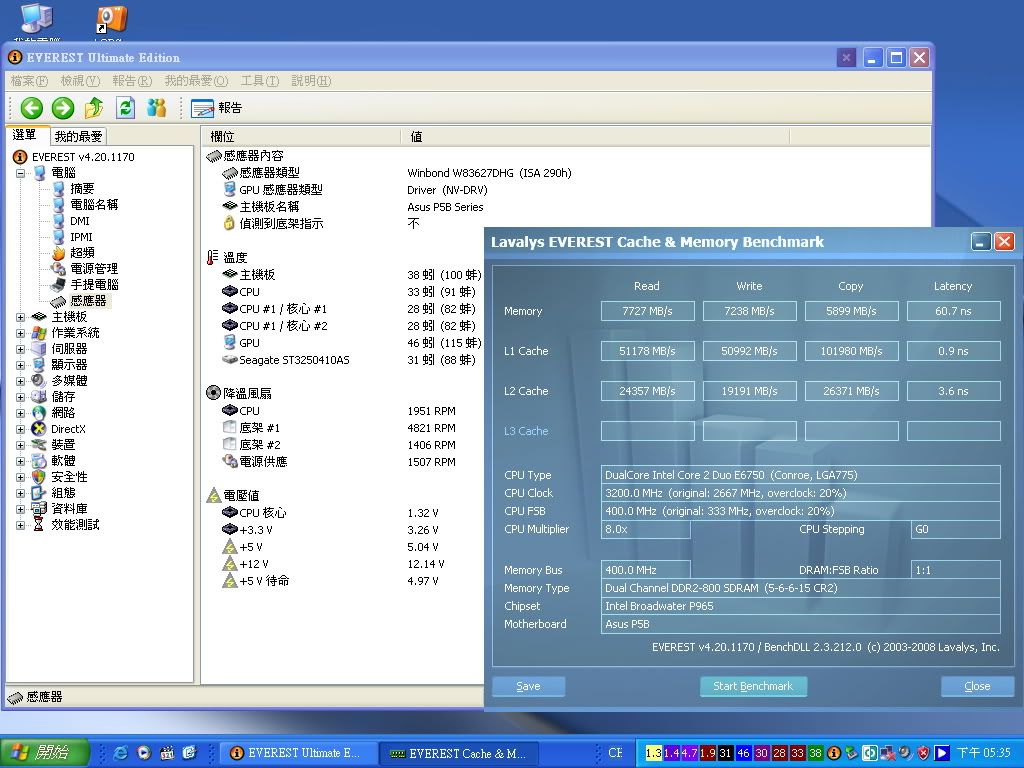The image size is (1024, 768).
Task: Open the 工具(T) menu
Action: pyautogui.click(x=259, y=81)
